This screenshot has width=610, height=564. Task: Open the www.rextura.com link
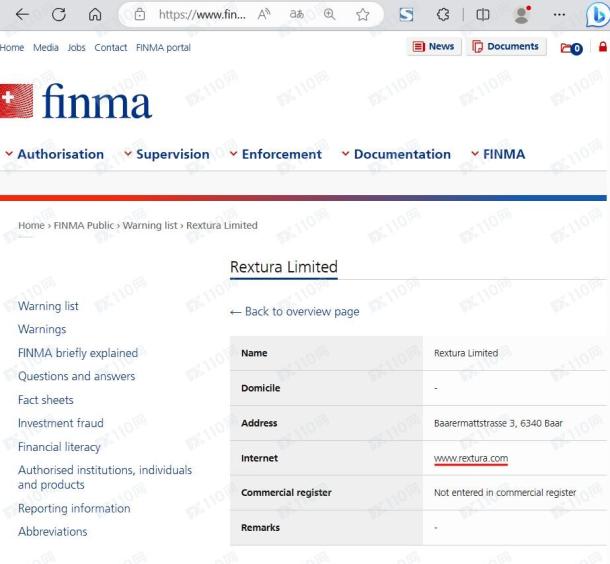tap(471, 458)
